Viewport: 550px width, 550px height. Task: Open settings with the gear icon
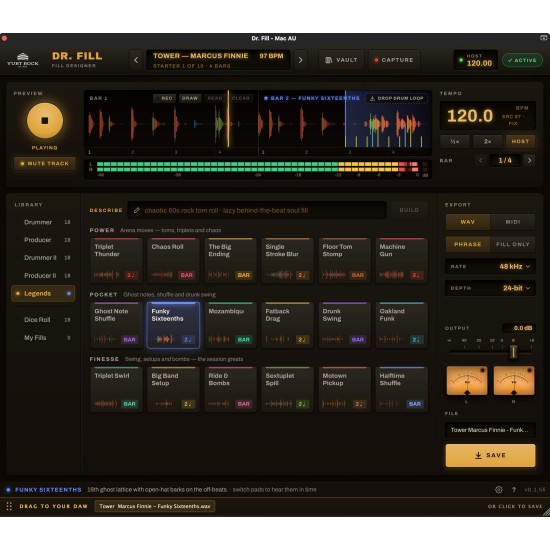point(498,489)
